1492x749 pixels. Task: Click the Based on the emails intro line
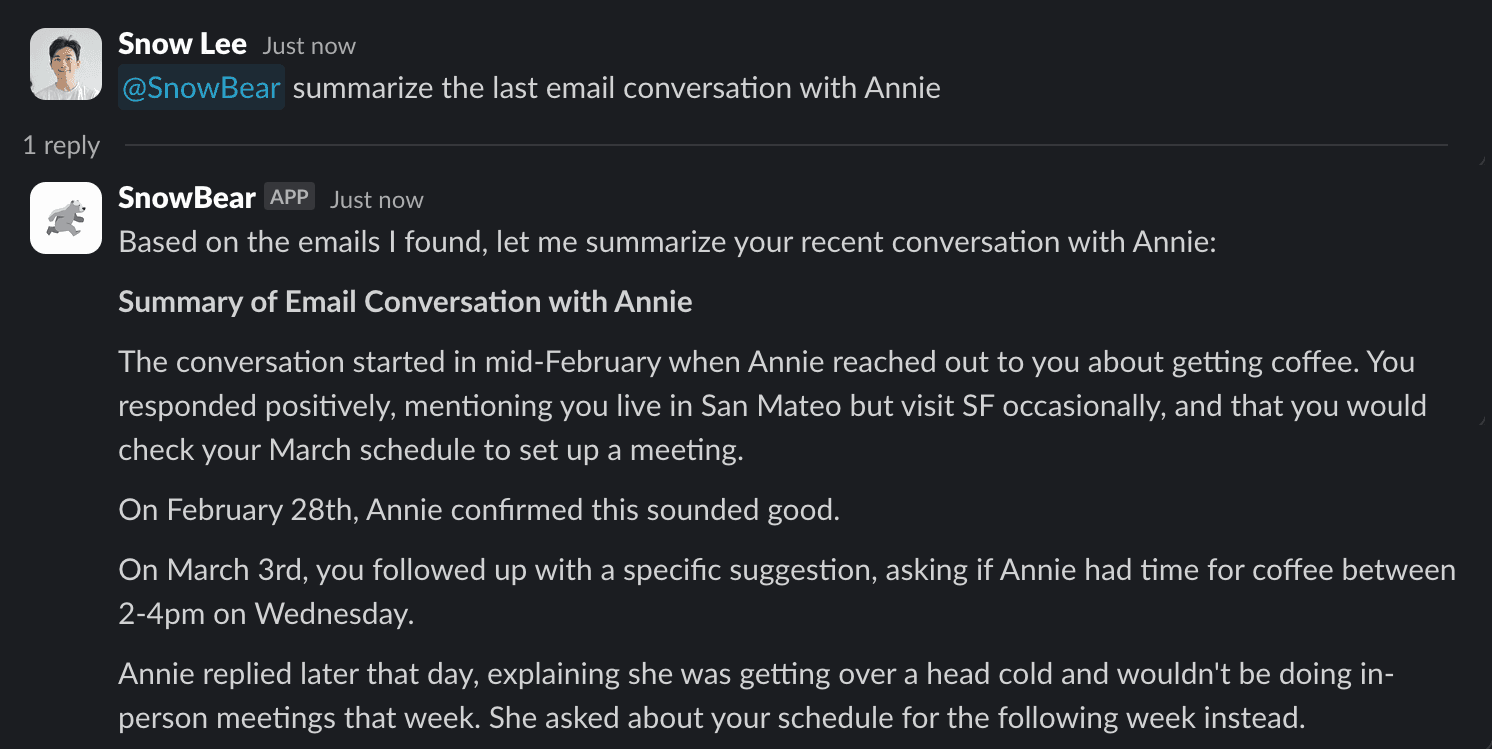tap(666, 242)
